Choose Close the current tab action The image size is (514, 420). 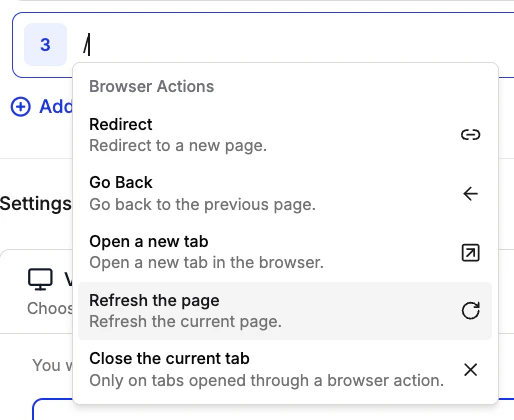pos(285,370)
